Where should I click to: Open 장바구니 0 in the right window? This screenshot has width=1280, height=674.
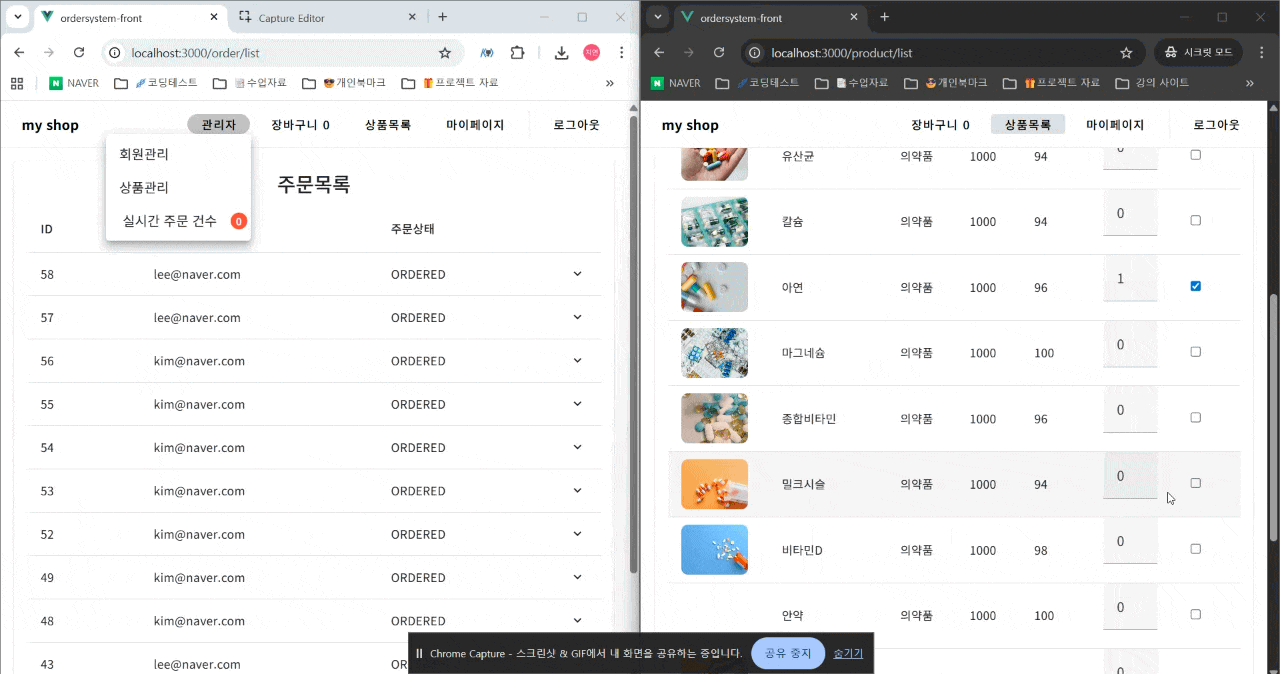pyautogui.click(x=940, y=125)
